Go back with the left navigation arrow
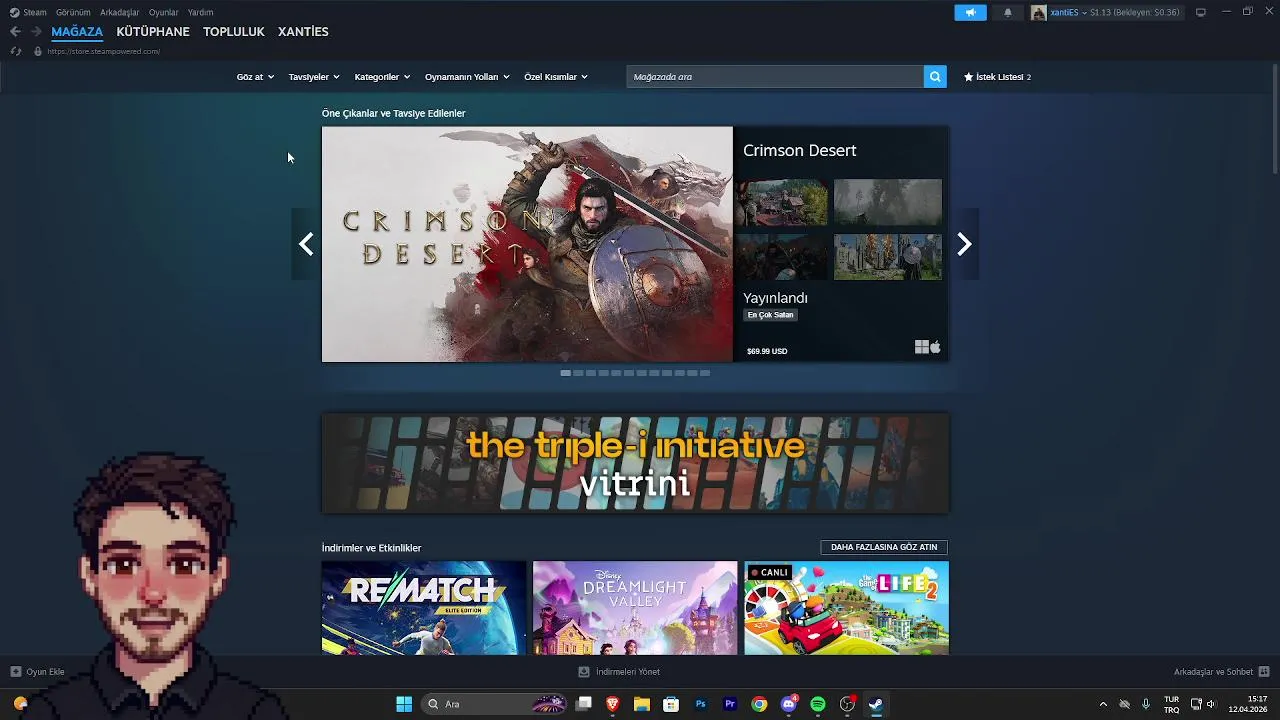 (15, 32)
